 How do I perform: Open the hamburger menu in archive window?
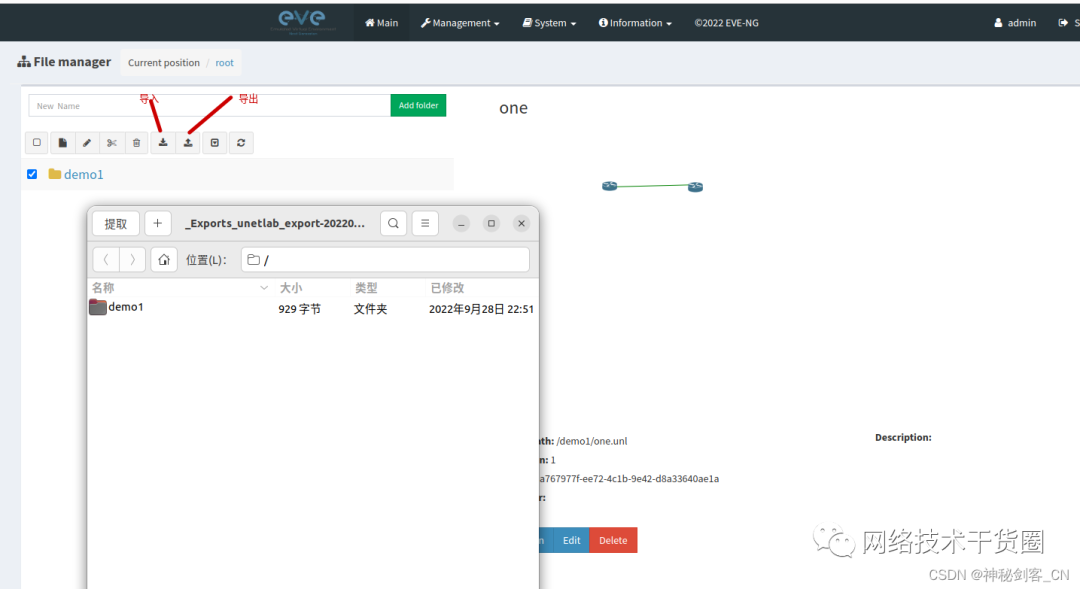click(425, 223)
